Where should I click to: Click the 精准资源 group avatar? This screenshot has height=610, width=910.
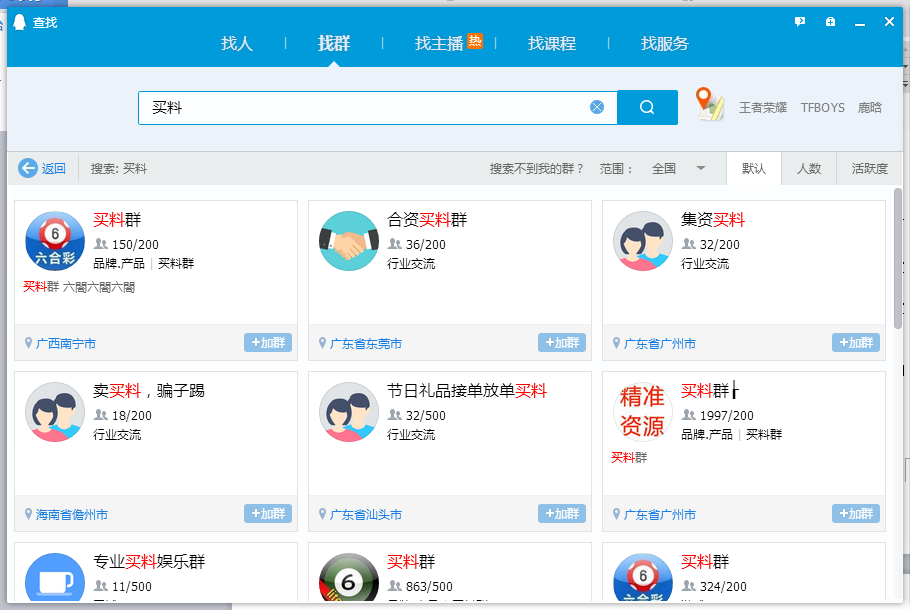642,412
